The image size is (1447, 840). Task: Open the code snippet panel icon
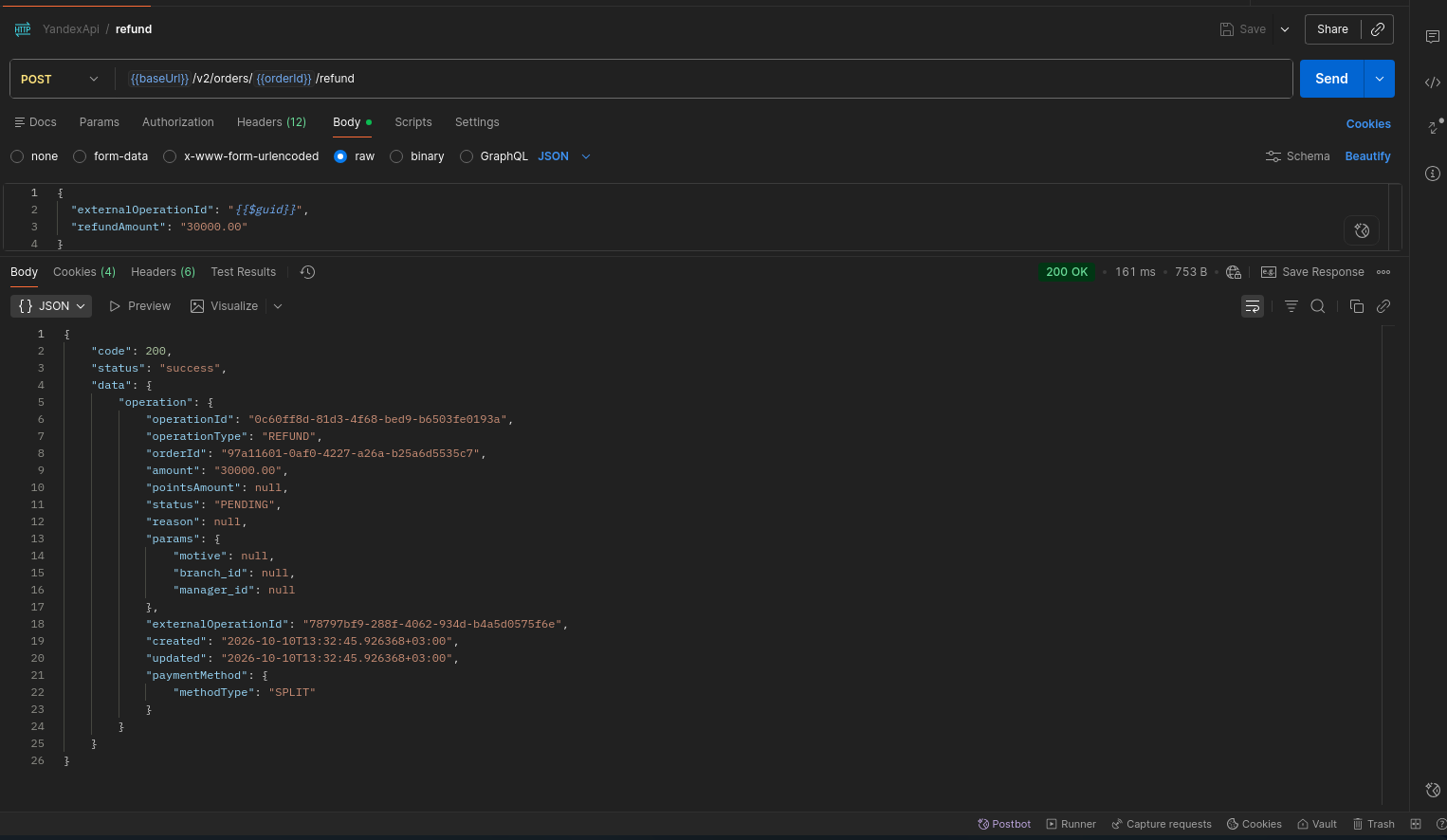click(x=1433, y=82)
